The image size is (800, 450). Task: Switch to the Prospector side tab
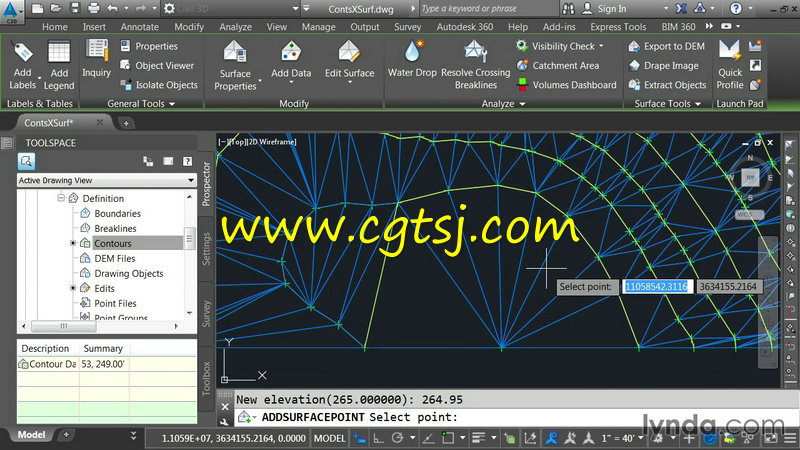[206, 184]
